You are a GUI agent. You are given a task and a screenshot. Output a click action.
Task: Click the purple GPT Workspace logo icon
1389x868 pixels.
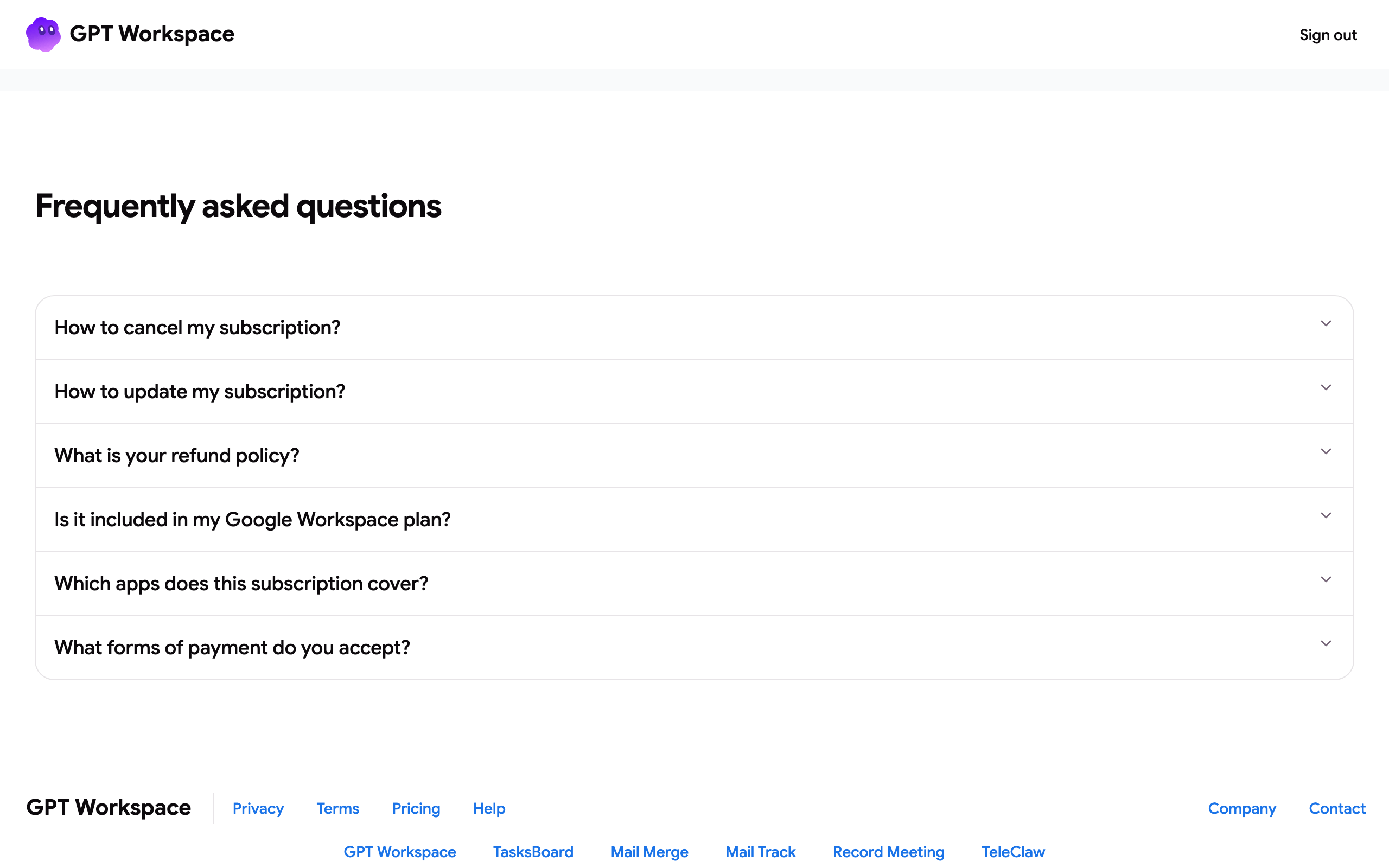point(43,34)
